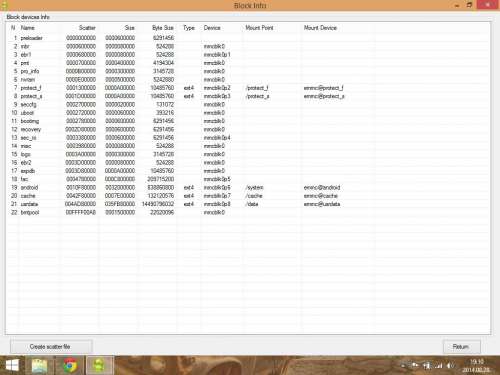The image size is (500, 375).
Task: Open the volume speaker tray icon
Action: 450,366
